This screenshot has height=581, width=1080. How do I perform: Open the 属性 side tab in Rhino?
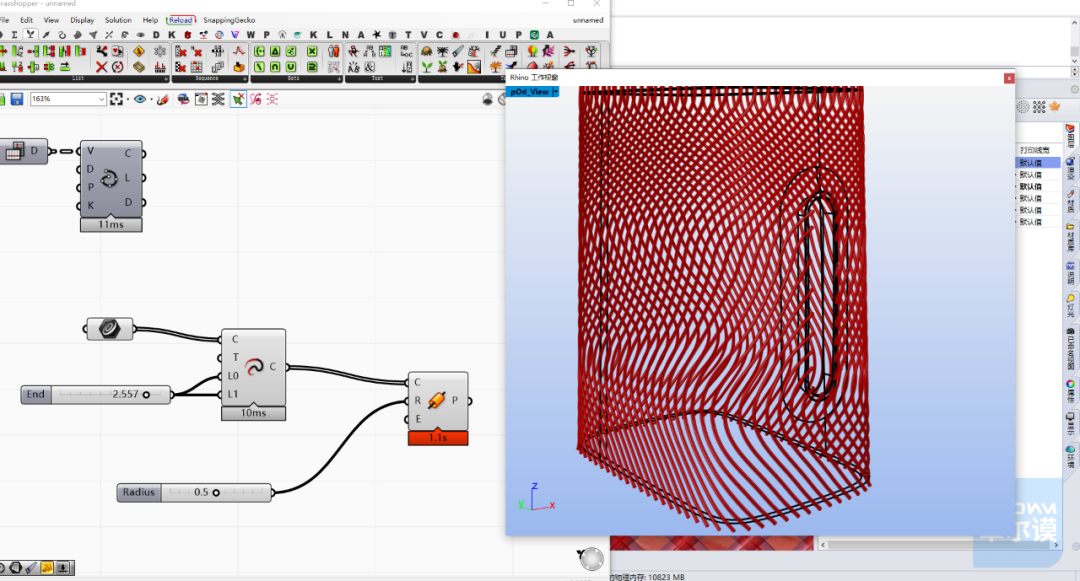[x=1070, y=391]
